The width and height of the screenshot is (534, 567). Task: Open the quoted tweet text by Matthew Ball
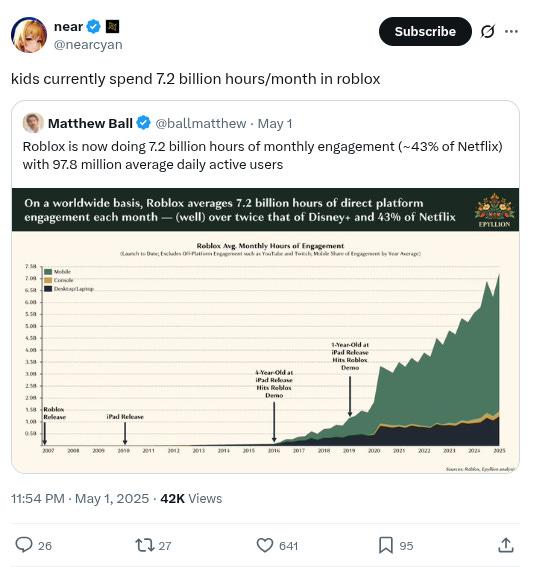262,155
